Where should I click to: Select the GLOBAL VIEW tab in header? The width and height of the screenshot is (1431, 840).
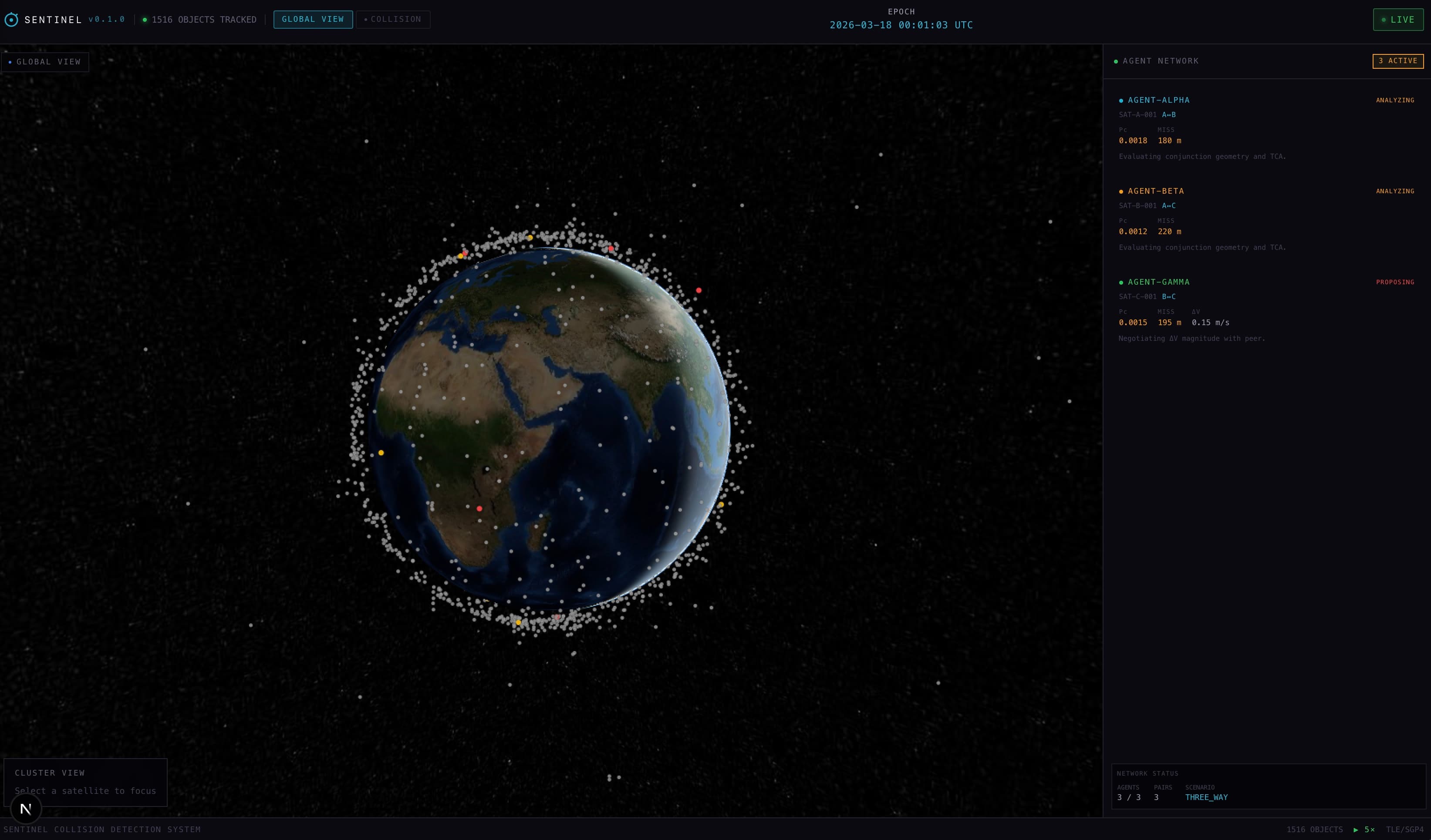click(x=313, y=19)
